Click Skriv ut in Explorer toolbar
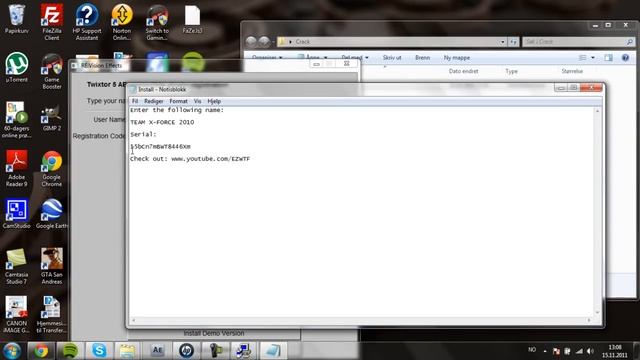The height and width of the screenshot is (360, 640). tap(392, 58)
